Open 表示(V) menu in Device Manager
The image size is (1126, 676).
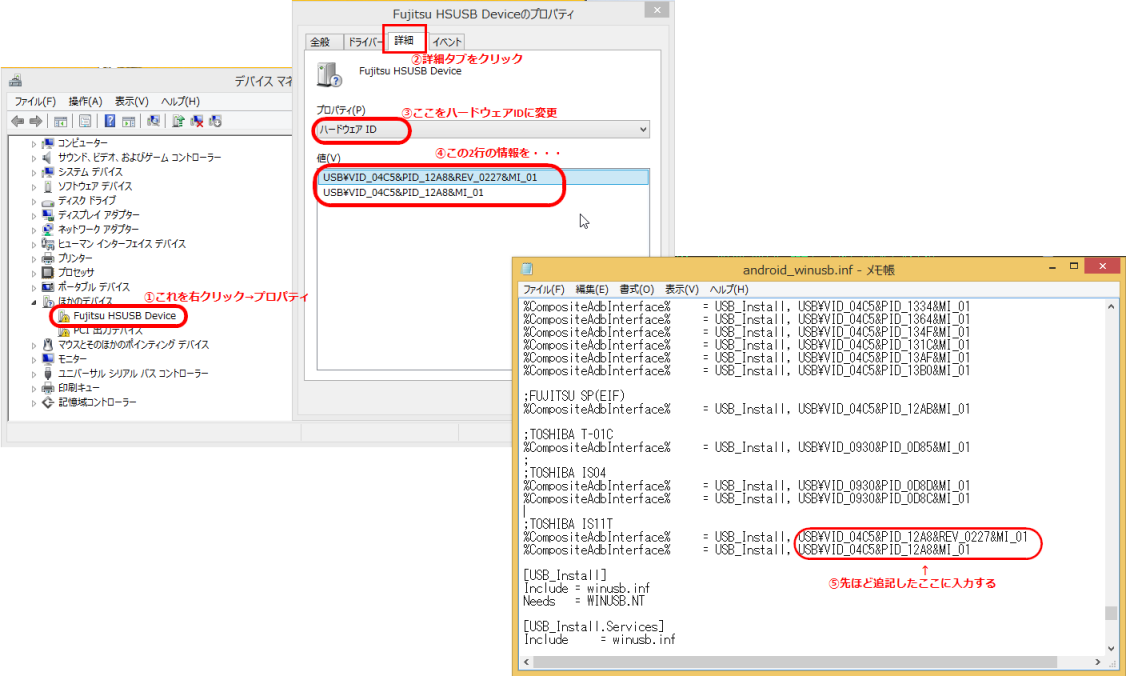(x=131, y=101)
